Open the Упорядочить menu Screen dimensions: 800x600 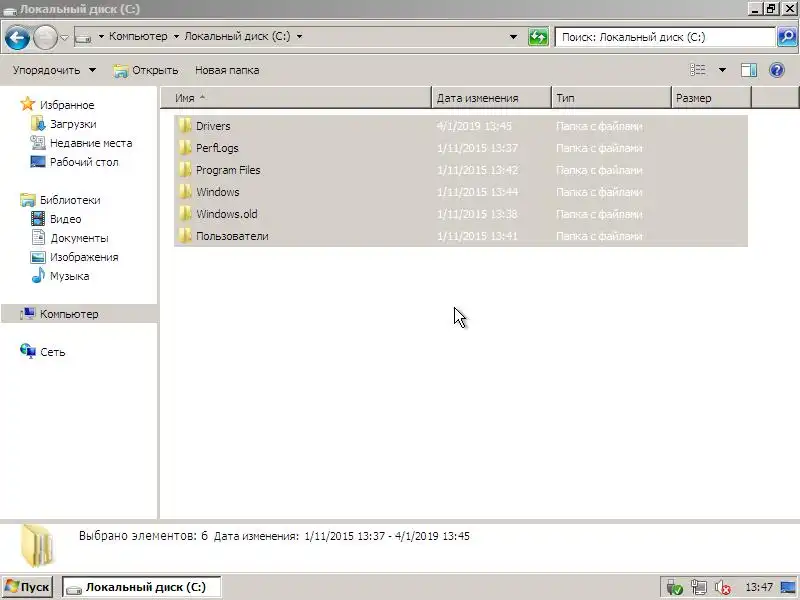click(x=54, y=70)
